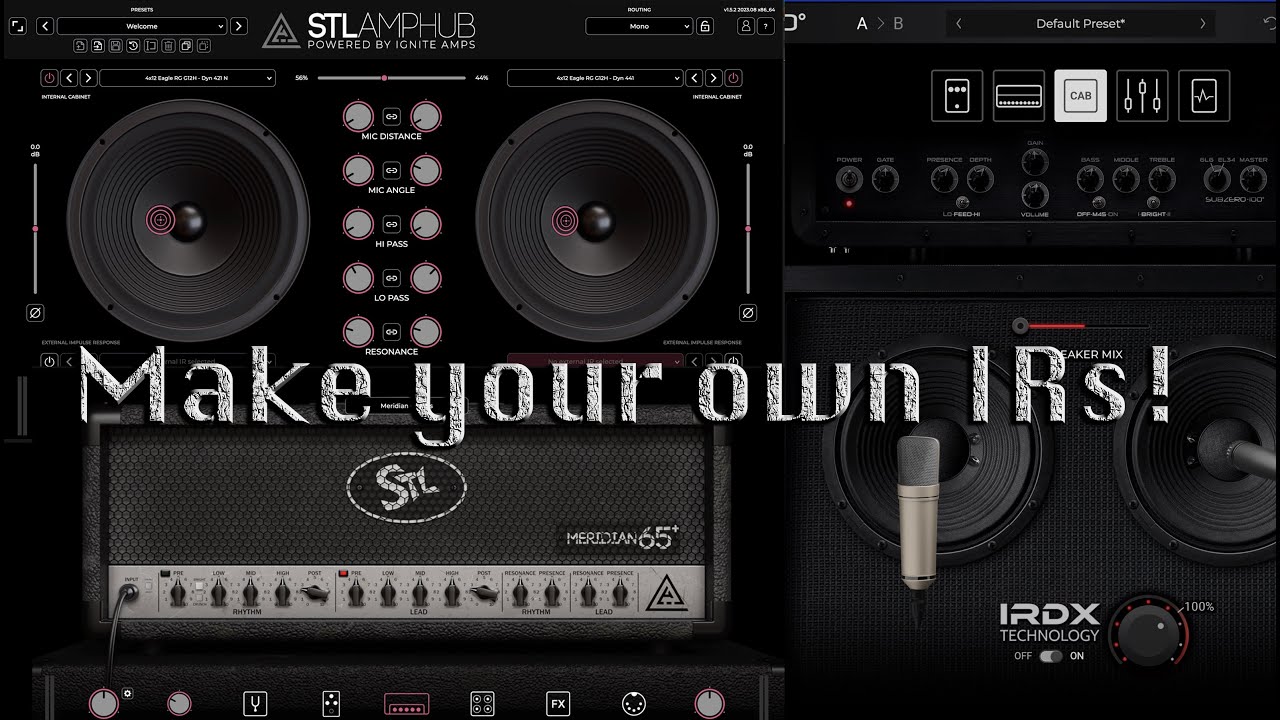Toggle the Mic Distance link button
This screenshot has height=720, width=1280.
pos(392,116)
